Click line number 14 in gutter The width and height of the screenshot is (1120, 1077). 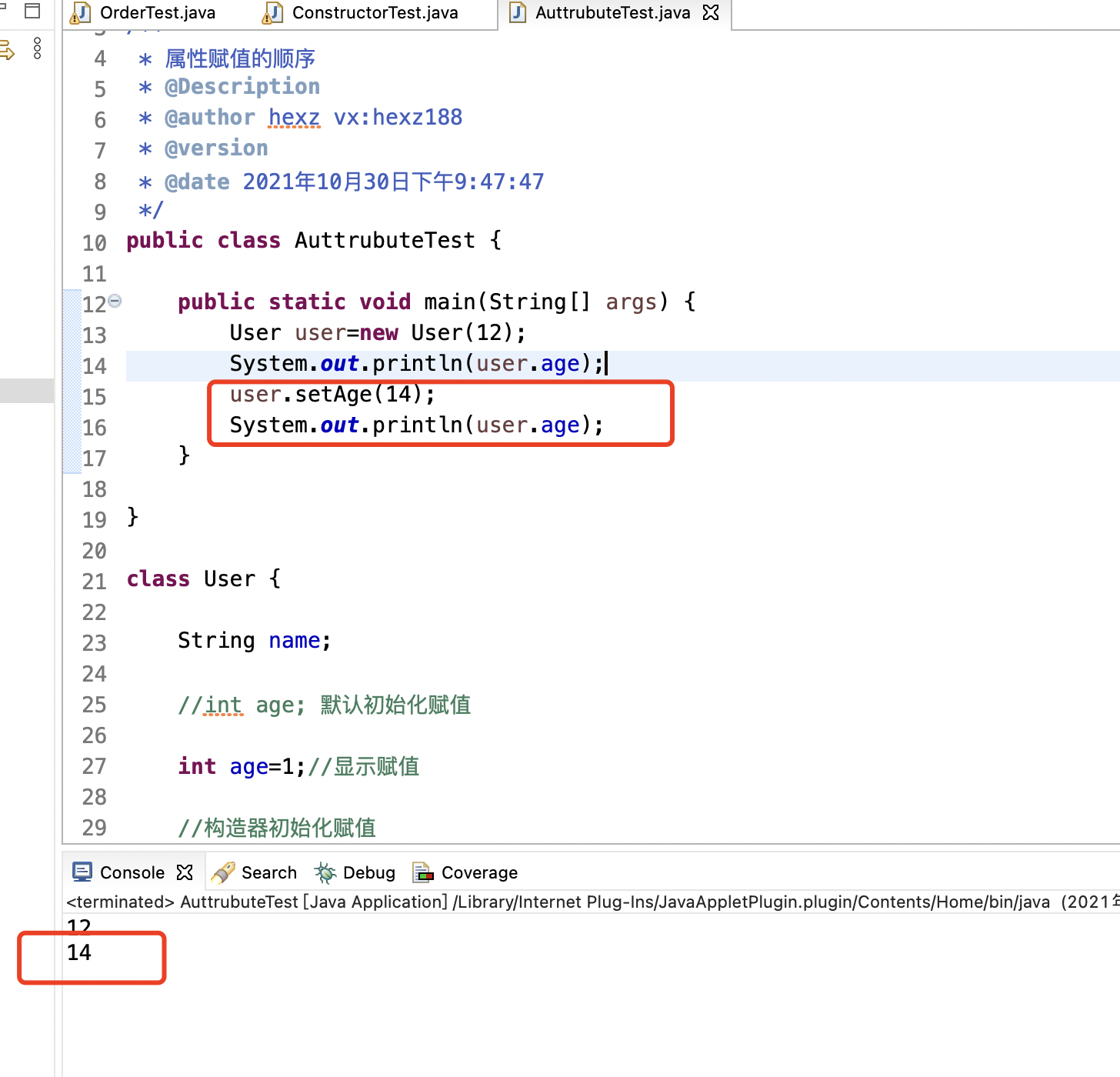coord(94,366)
